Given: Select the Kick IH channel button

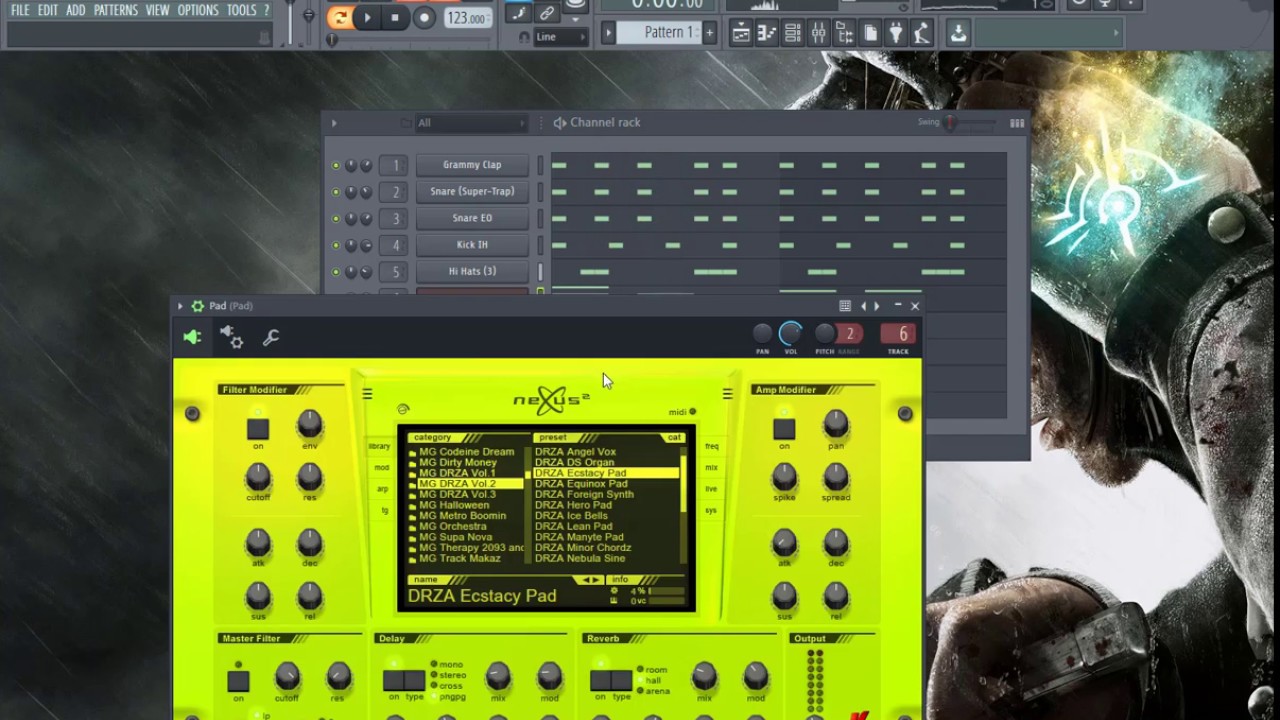Looking at the screenshot, I should pos(472,245).
